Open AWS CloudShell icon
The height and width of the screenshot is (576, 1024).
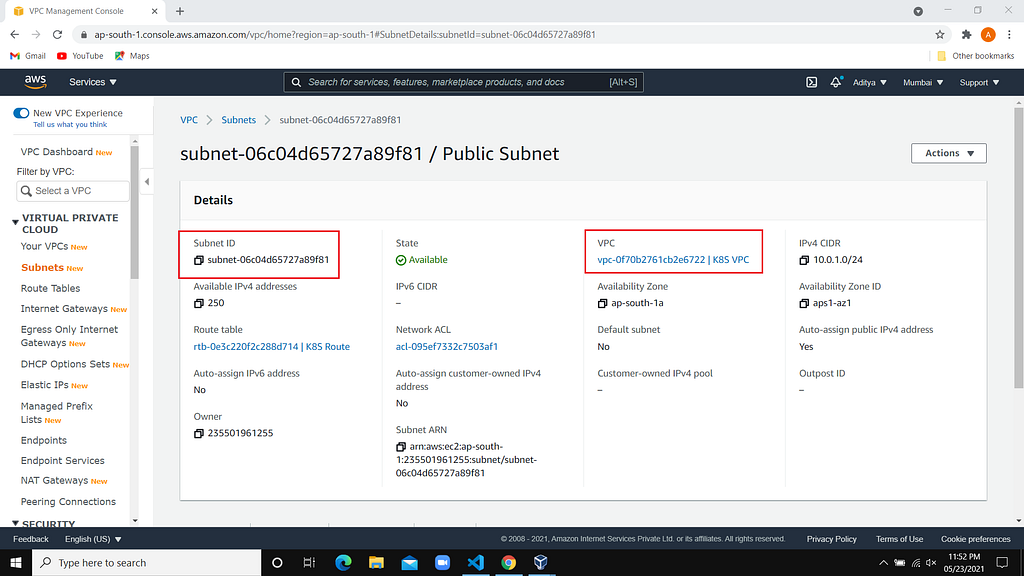click(811, 82)
